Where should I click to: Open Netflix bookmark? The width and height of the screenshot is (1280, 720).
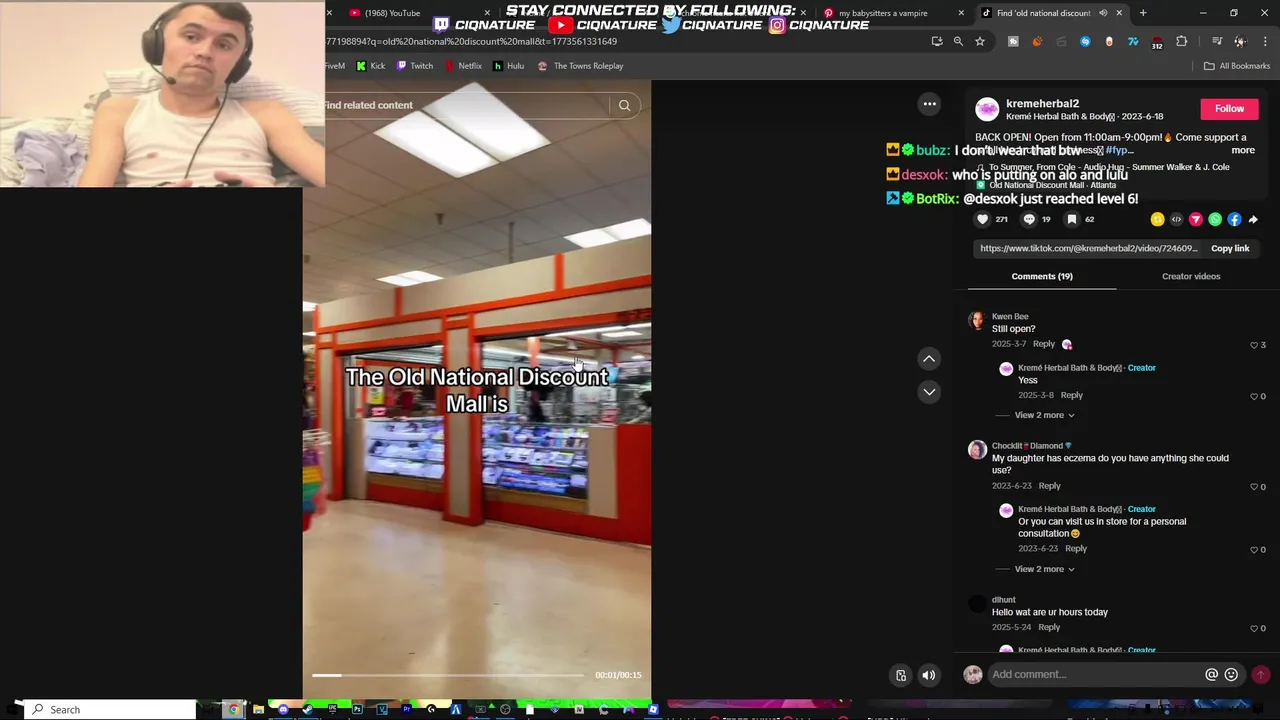pyautogui.click(x=461, y=66)
